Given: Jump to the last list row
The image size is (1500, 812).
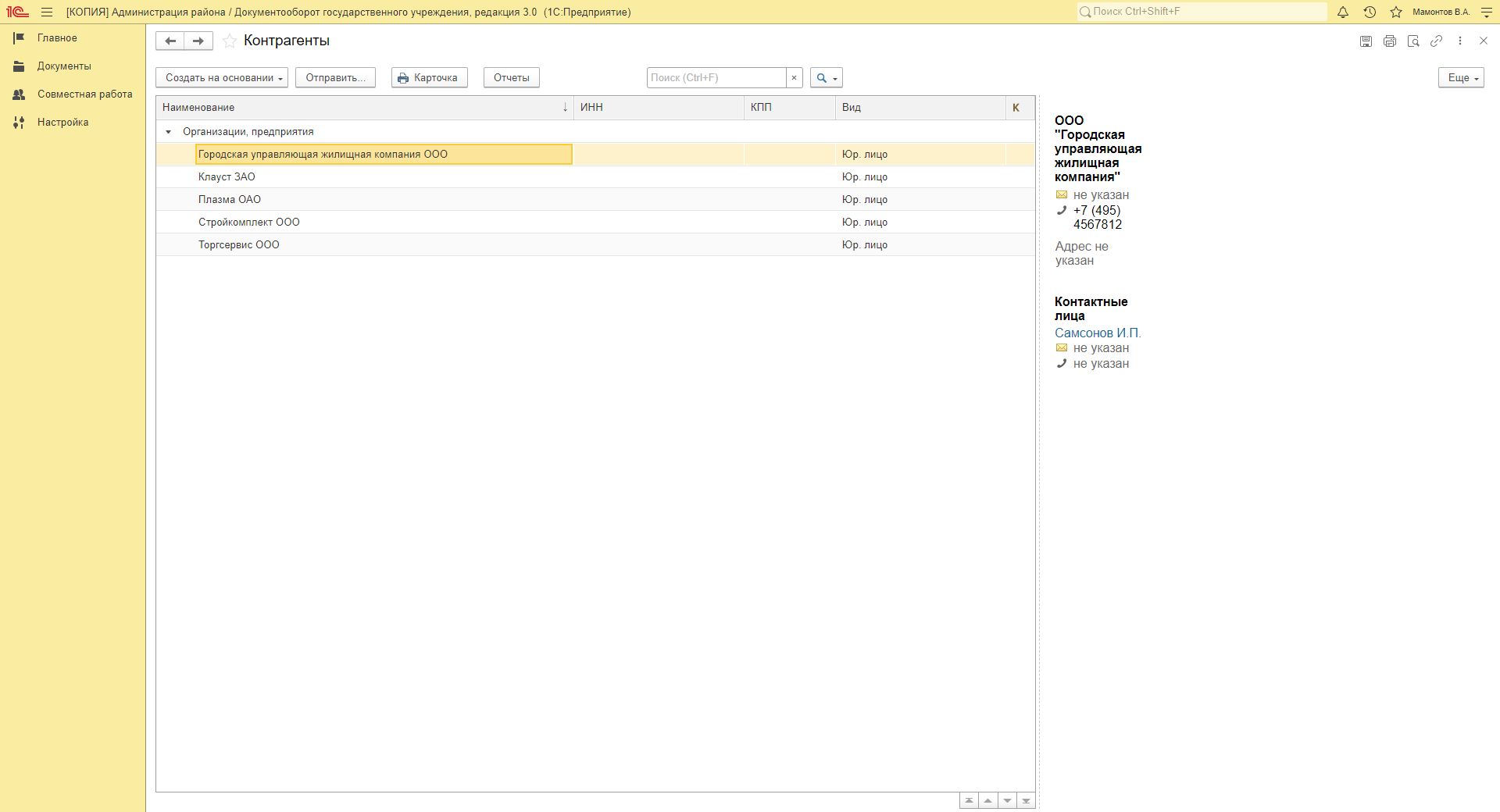Looking at the screenshot, I should [1026, 800].
